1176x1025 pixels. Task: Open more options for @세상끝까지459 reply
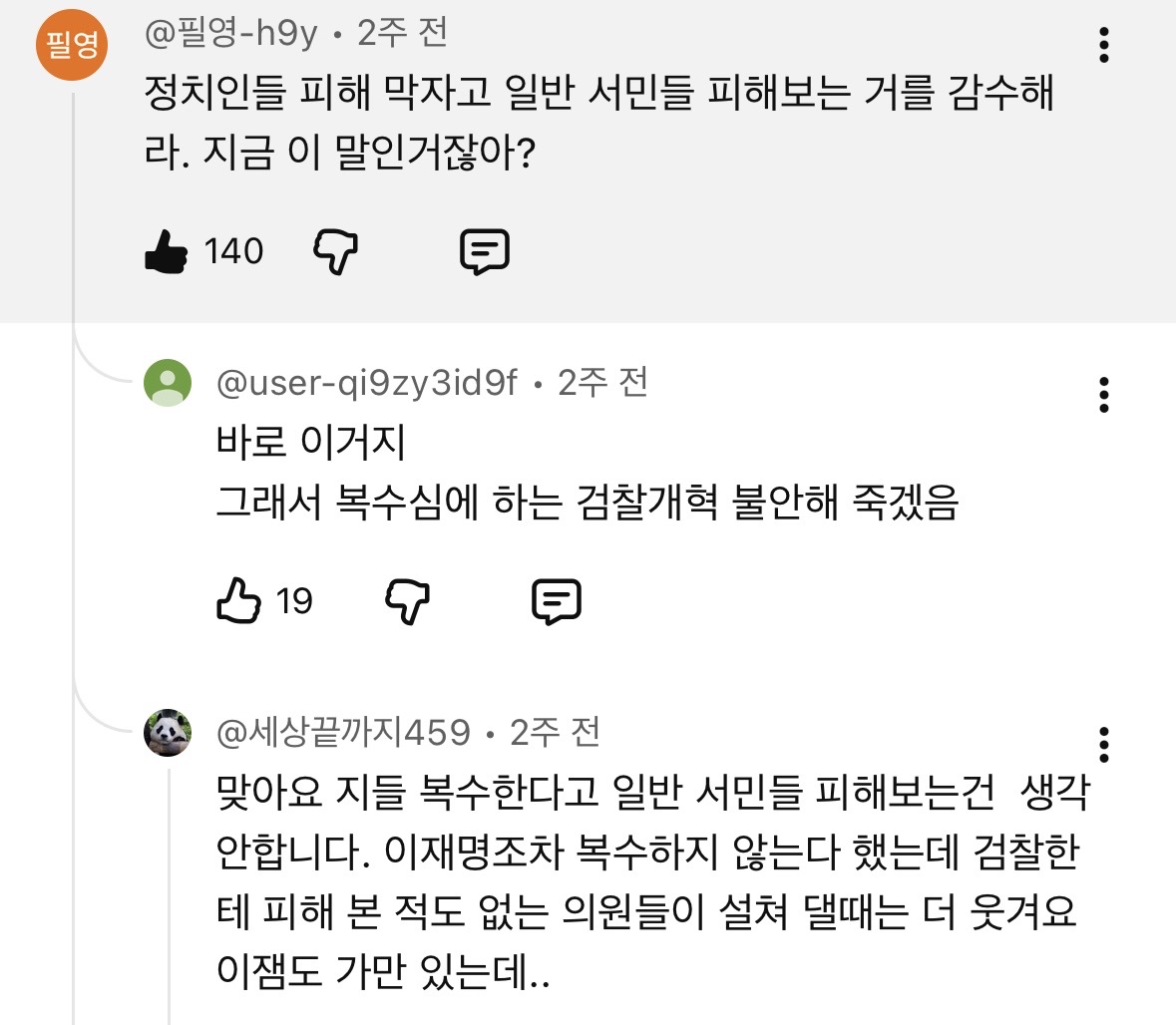1104,745
